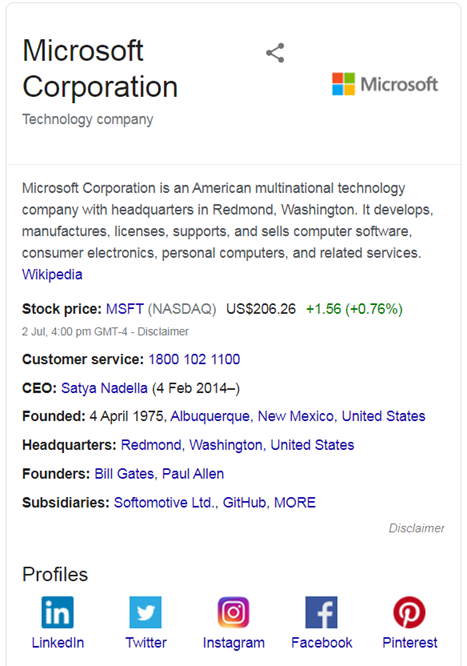Expand subsidiaries with the MORE link
The width and height of the screenshot is (467, 666).
pyautogui.click(x=294, y=503)
